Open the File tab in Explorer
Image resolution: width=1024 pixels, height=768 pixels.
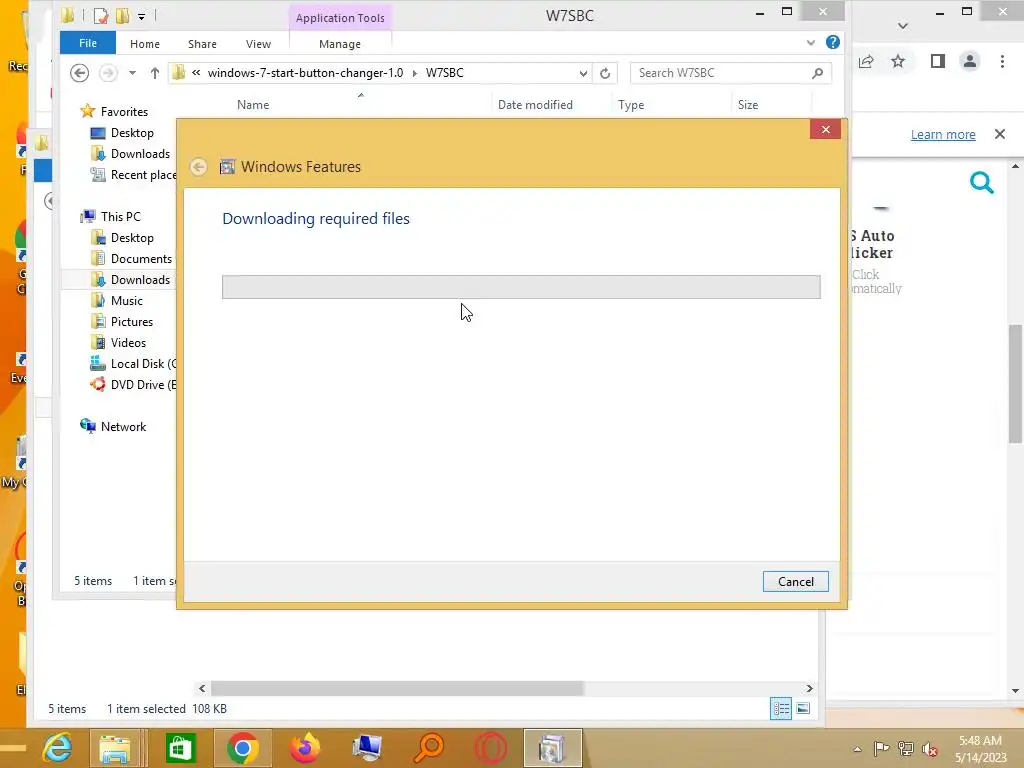pos(88,43)
